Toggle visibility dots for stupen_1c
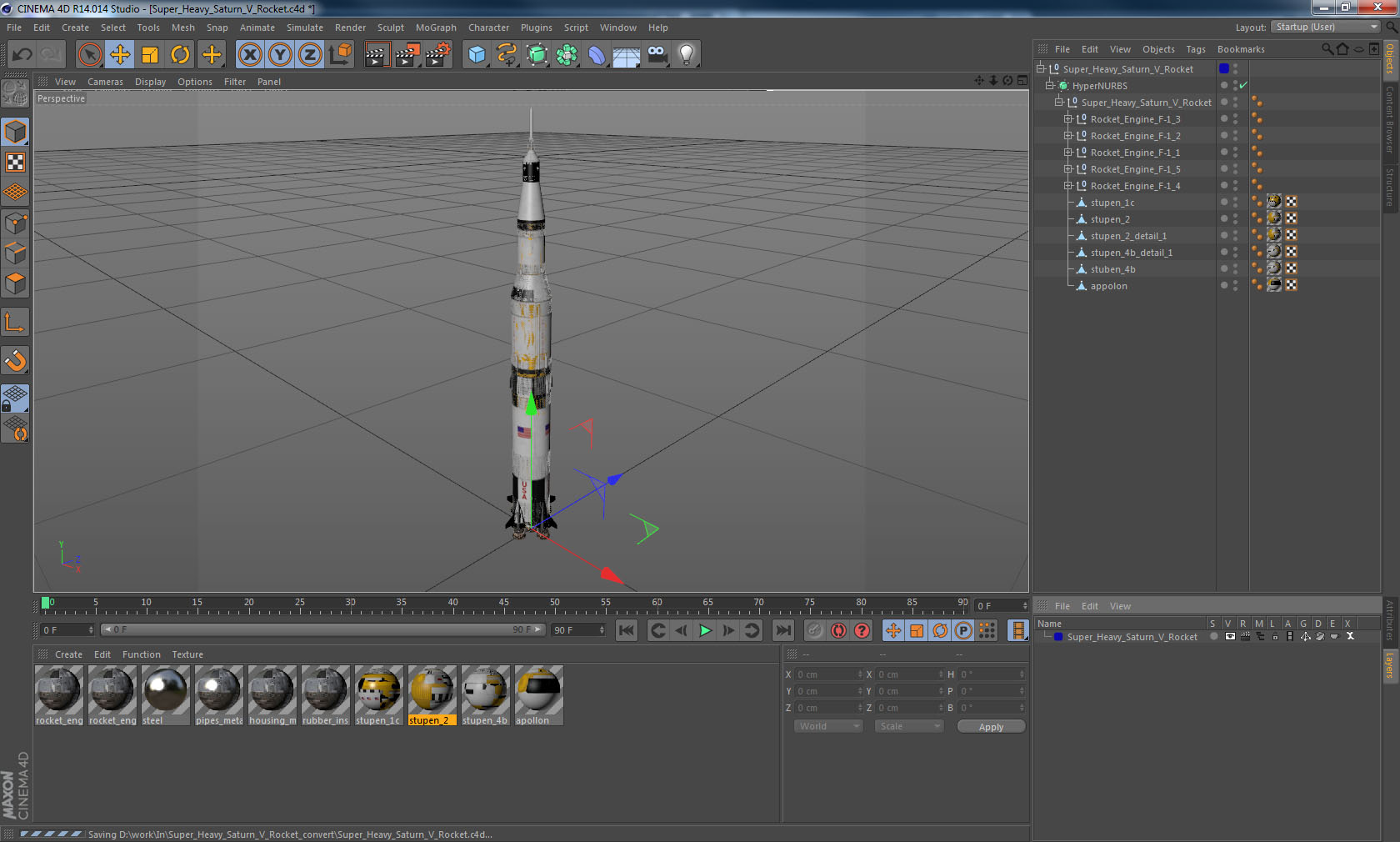 (x=1235, y=203)
